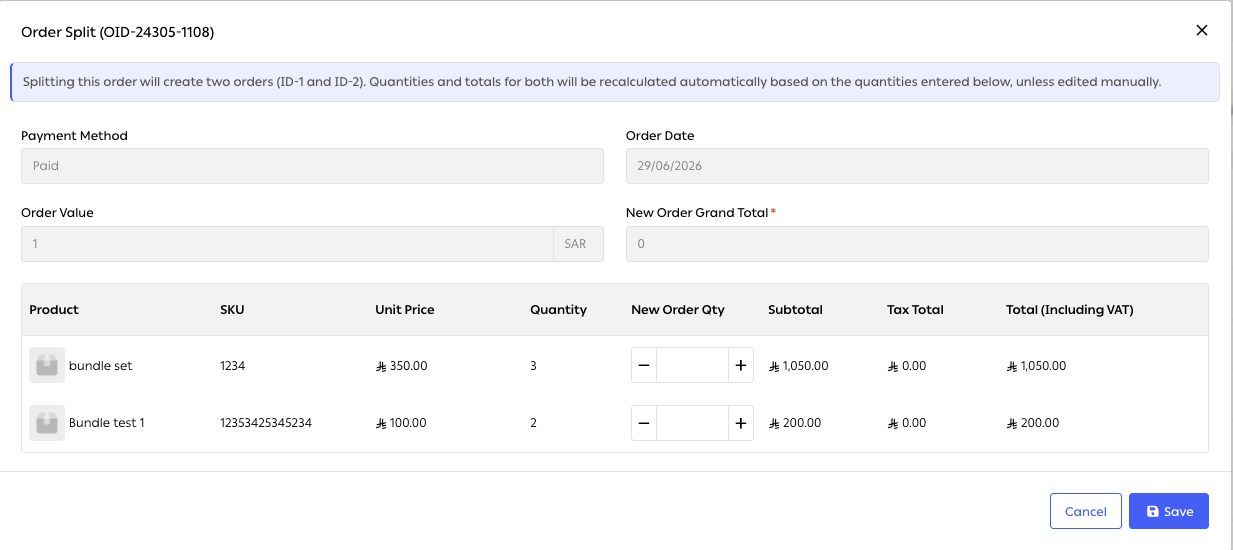Click tax total 0.00 in bundle set row

click(907, 366)
